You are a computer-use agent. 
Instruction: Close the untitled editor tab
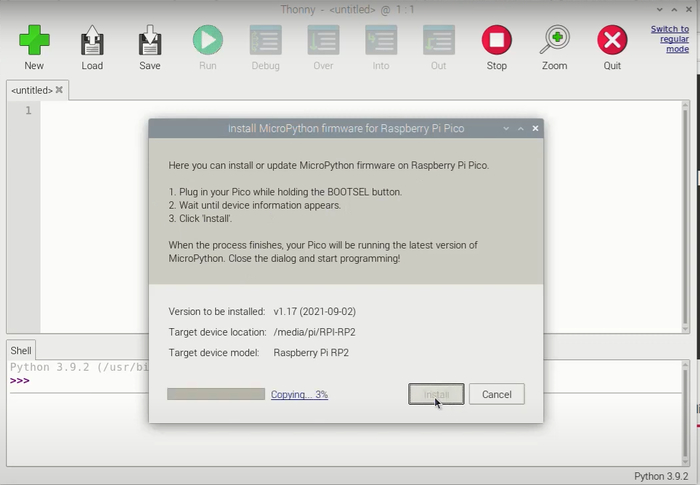(59, 90)
